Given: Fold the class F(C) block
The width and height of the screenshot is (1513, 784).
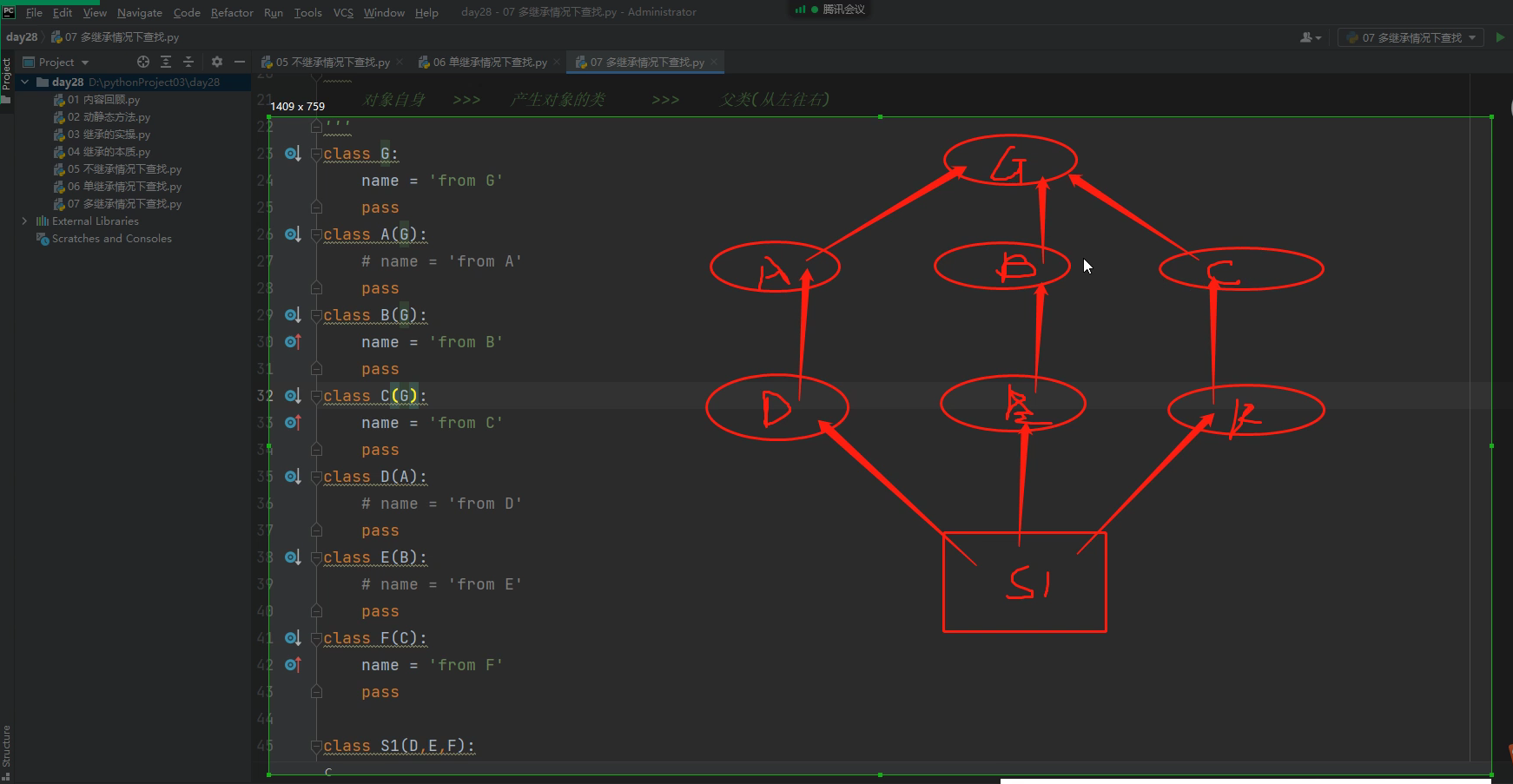Looking at the screenshot, I should [x=316, y=638].
